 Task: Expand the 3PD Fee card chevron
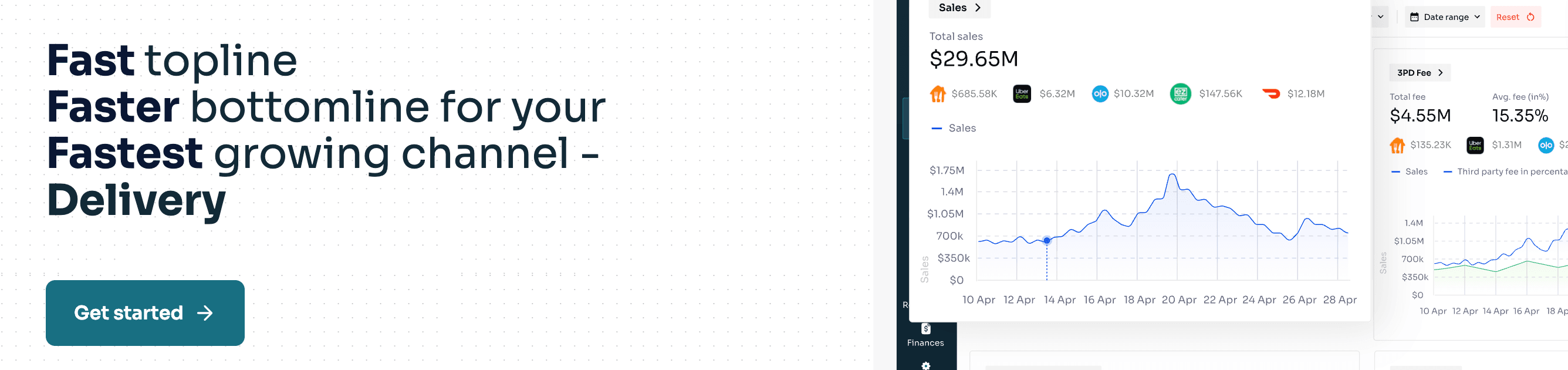point(1440,73)
